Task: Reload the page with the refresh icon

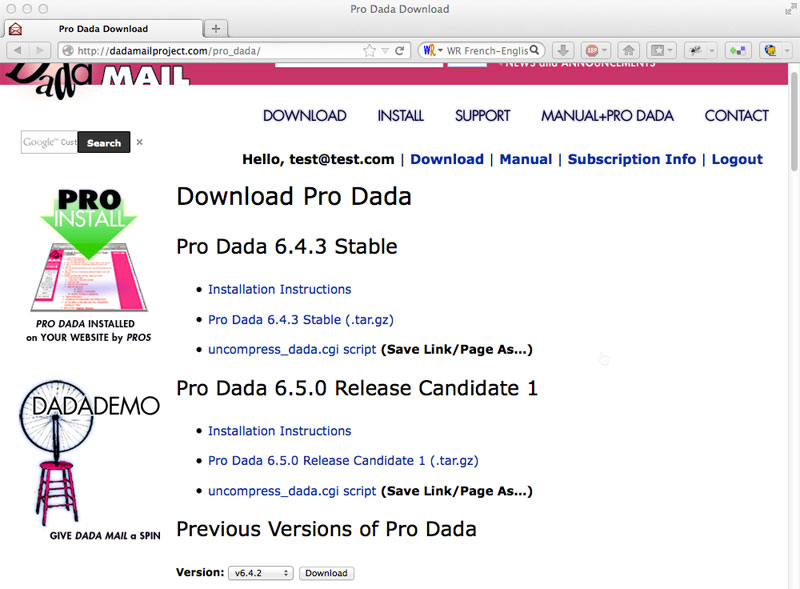Action: tap(399, 50)
